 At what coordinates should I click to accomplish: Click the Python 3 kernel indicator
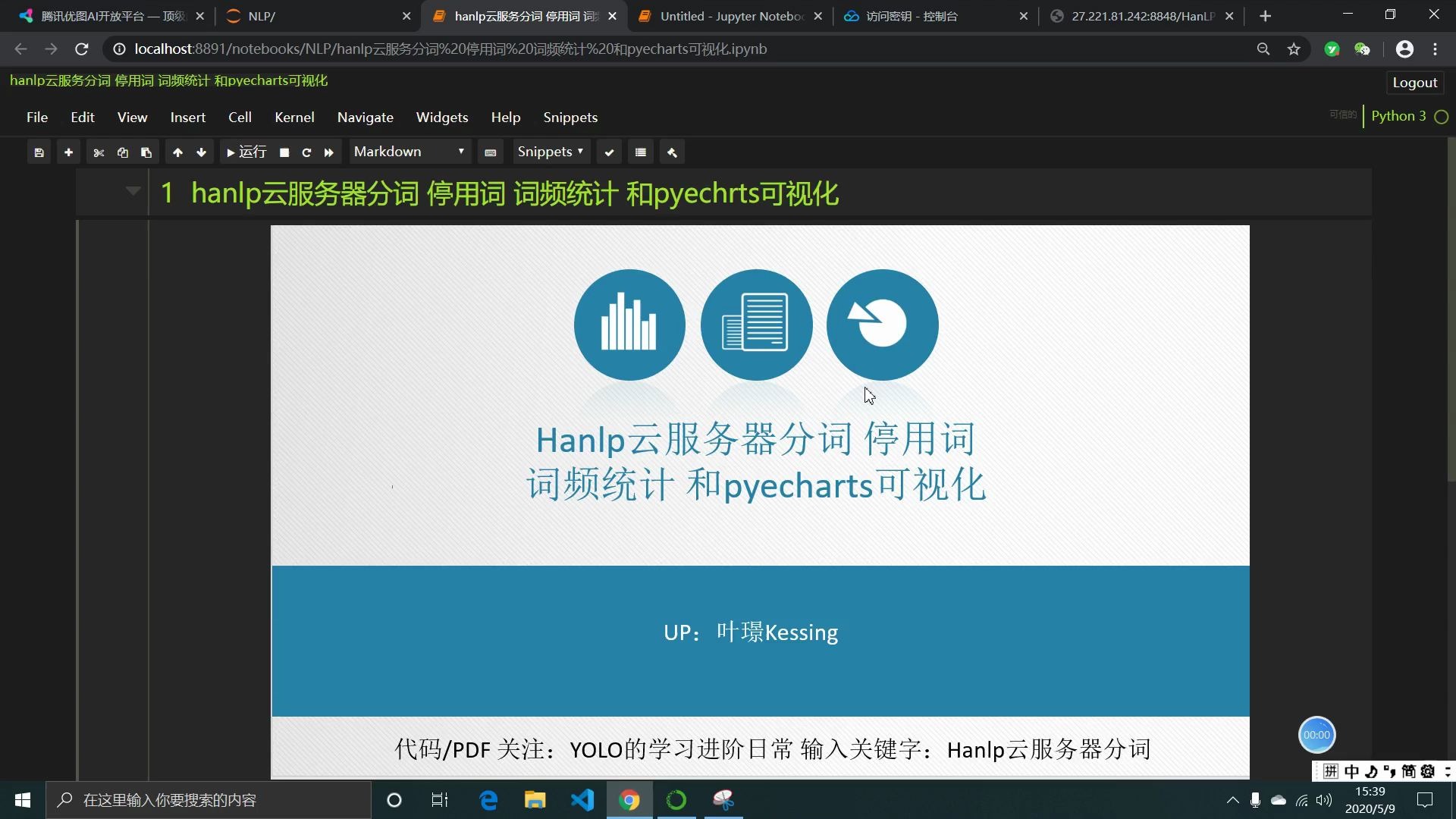1398,116
